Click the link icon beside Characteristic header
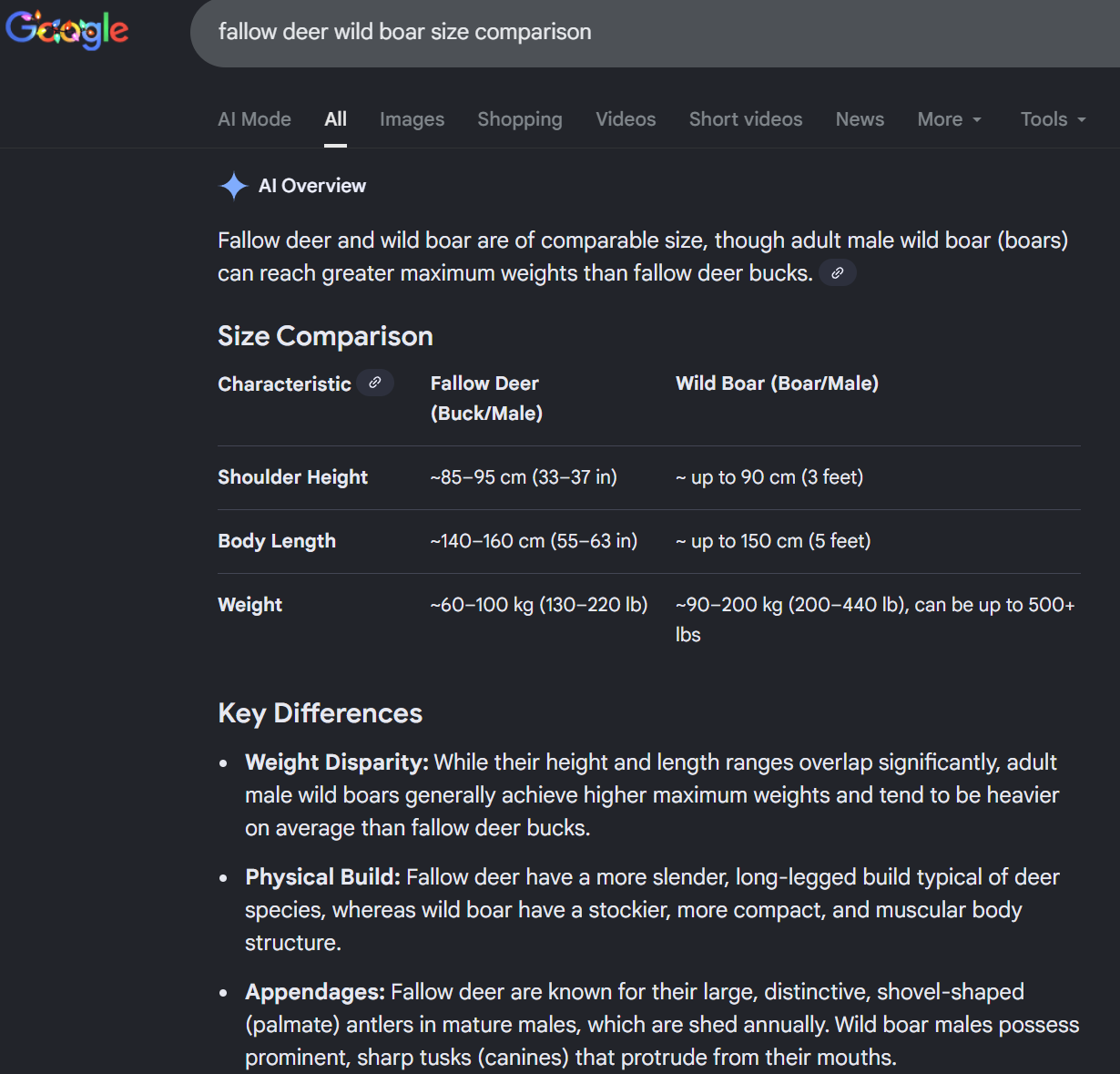Viewport: 1120px width, 1074px height. (x=375, y=384)
